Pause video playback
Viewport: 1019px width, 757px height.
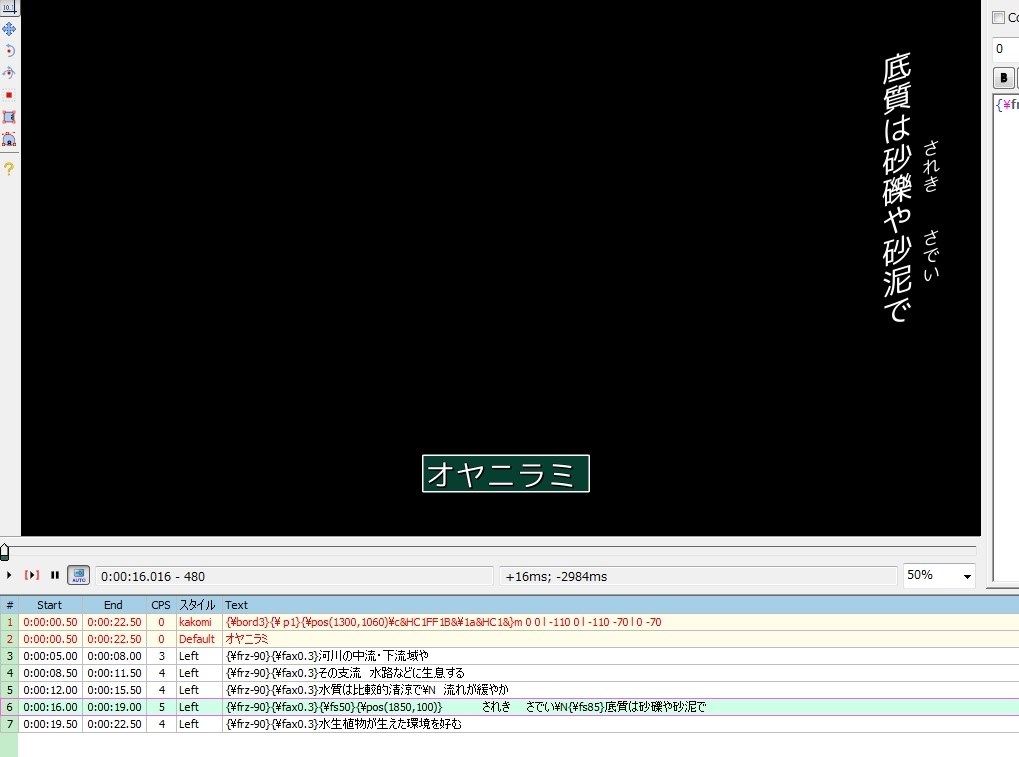pos(55,575)
